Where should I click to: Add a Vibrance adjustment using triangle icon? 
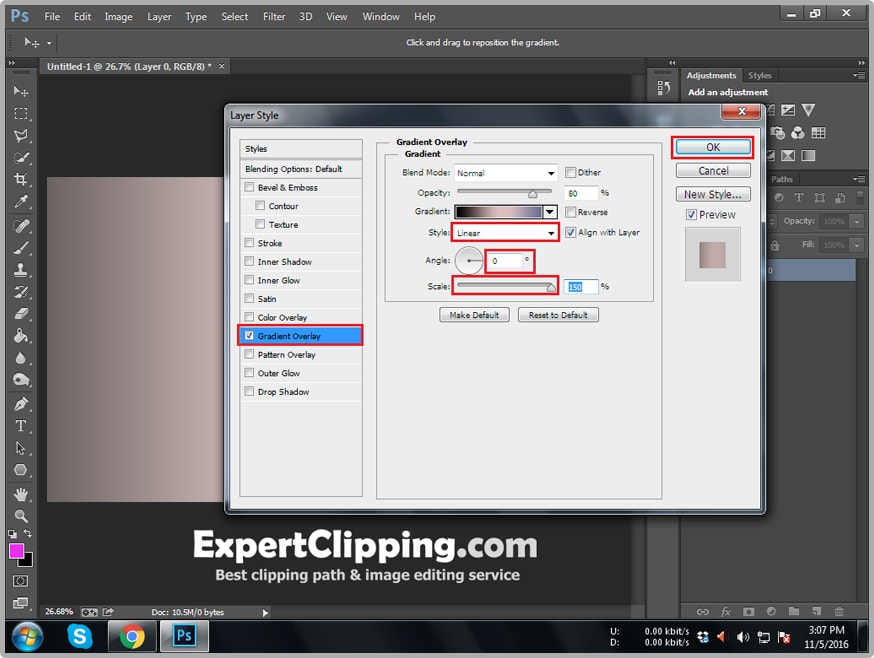click(x=808, y=110)
